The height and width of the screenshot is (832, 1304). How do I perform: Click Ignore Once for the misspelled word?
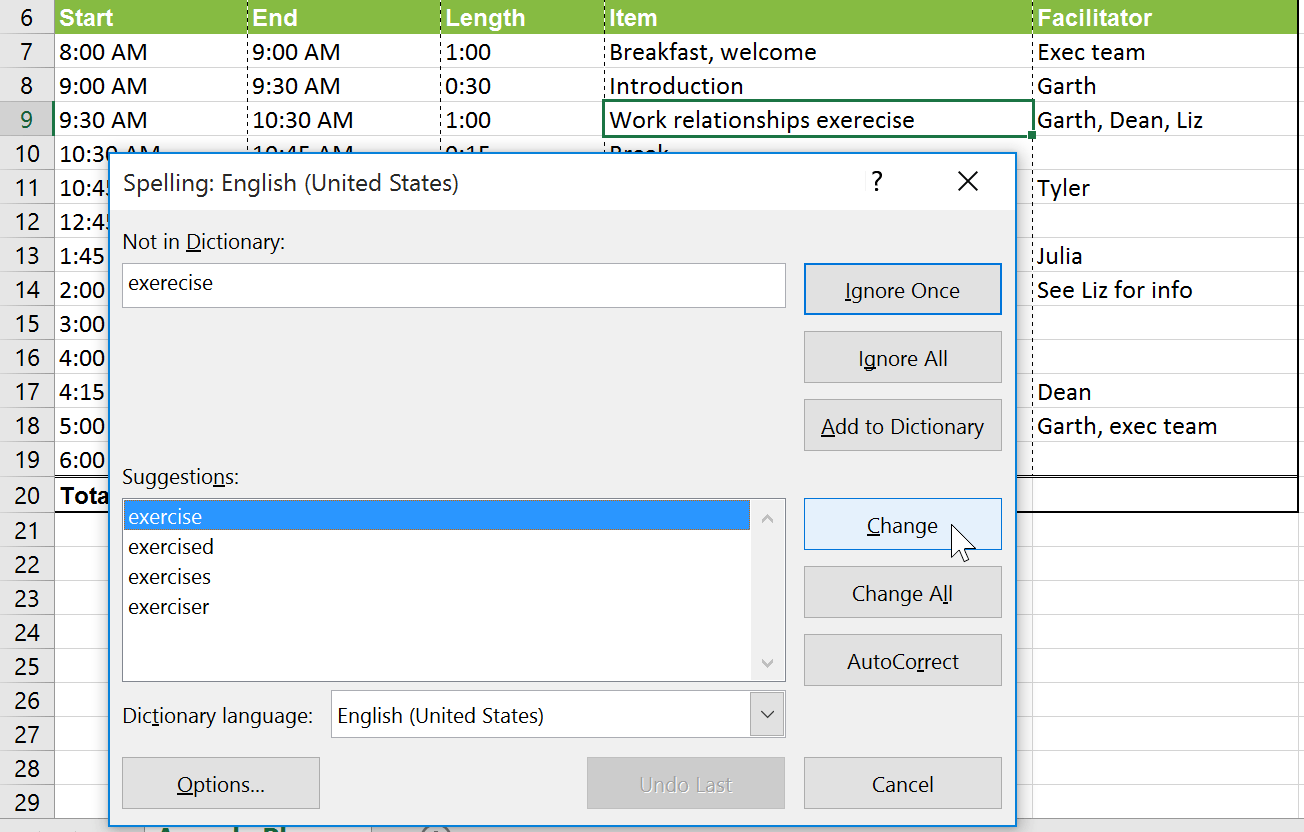coord(901,289)
